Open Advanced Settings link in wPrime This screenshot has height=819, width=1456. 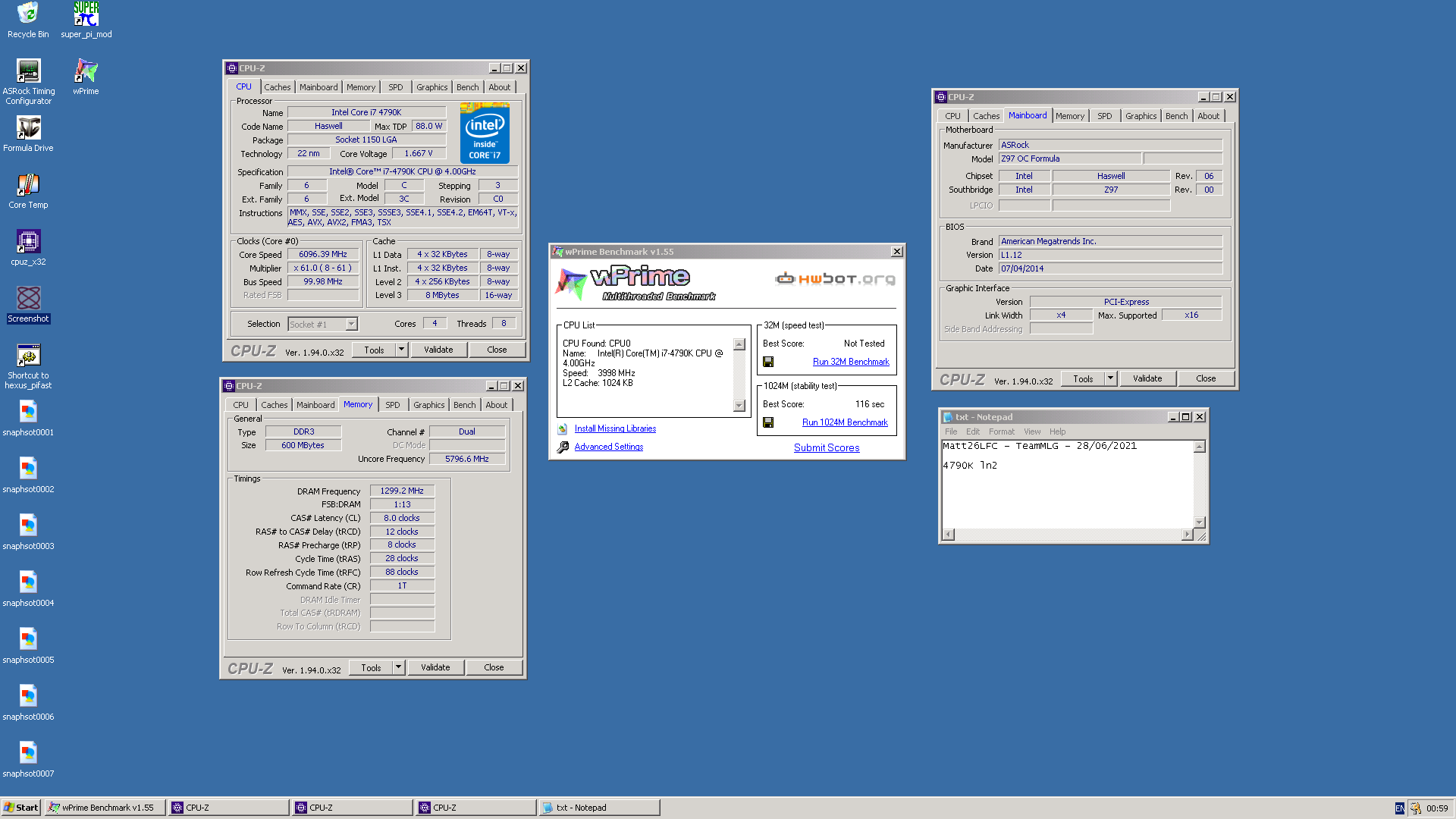coord(608,447)
